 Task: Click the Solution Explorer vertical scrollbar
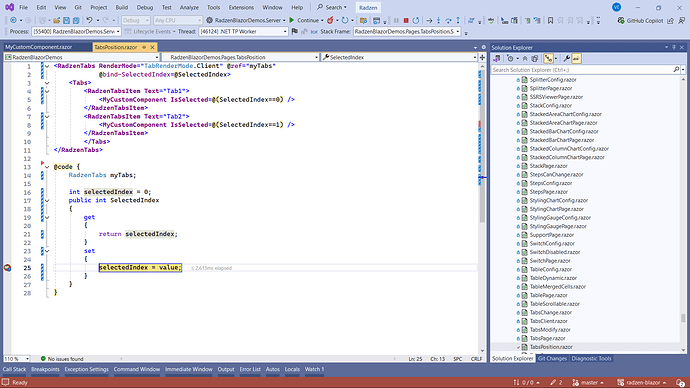click(x=683, y=215)
